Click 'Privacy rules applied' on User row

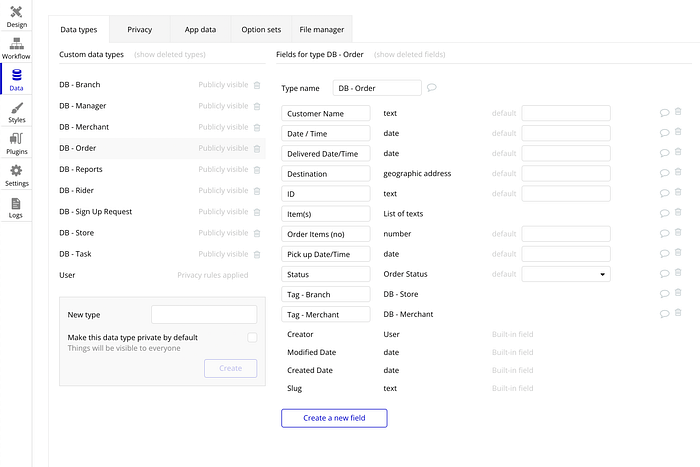[212, 275]
